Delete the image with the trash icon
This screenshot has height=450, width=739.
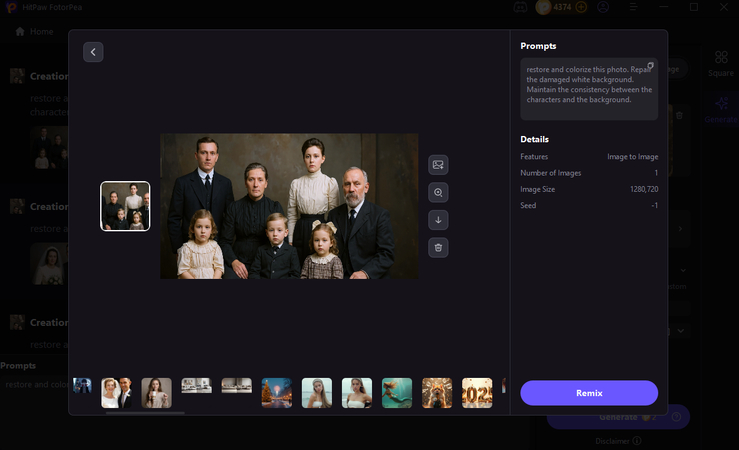click(438, 247)
